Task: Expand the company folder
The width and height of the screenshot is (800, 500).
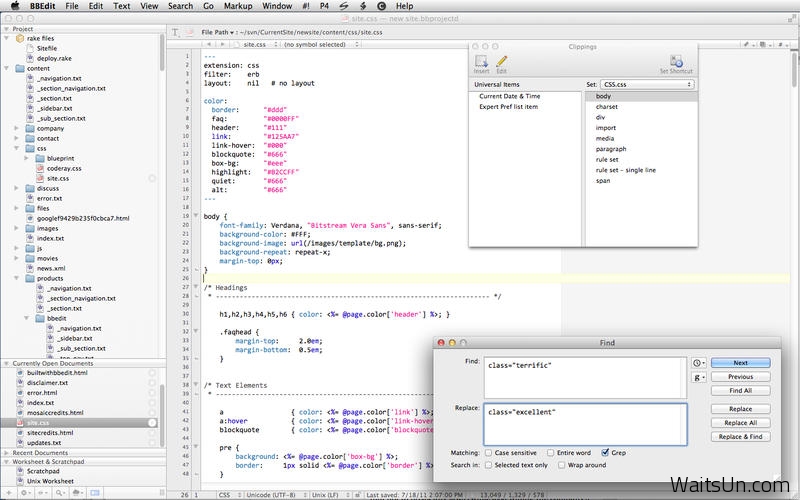Action: [x=16, y=129]
